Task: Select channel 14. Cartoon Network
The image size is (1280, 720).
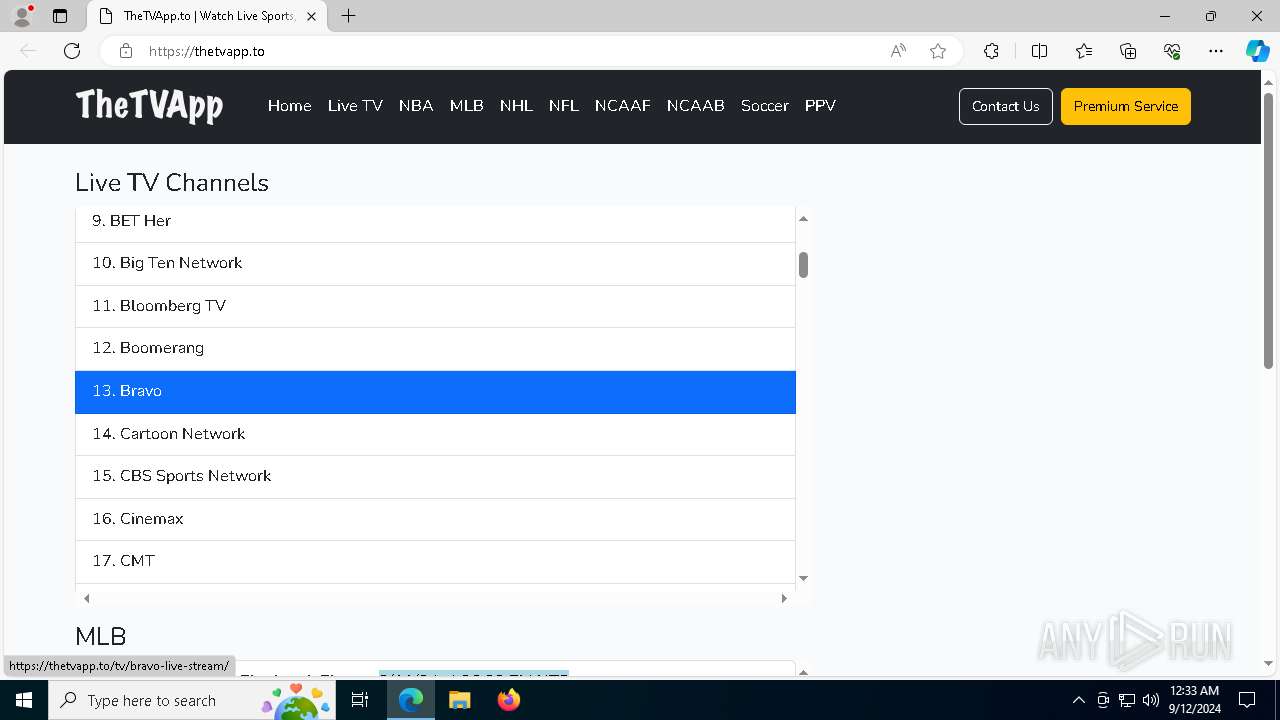Action: pyautogui.click(x=435, y=434)
